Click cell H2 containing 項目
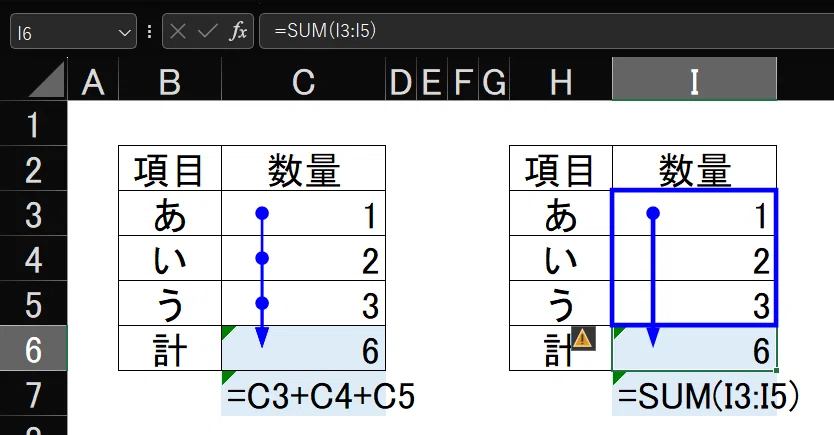Screen dimensions: 834x435 point(561,169)
